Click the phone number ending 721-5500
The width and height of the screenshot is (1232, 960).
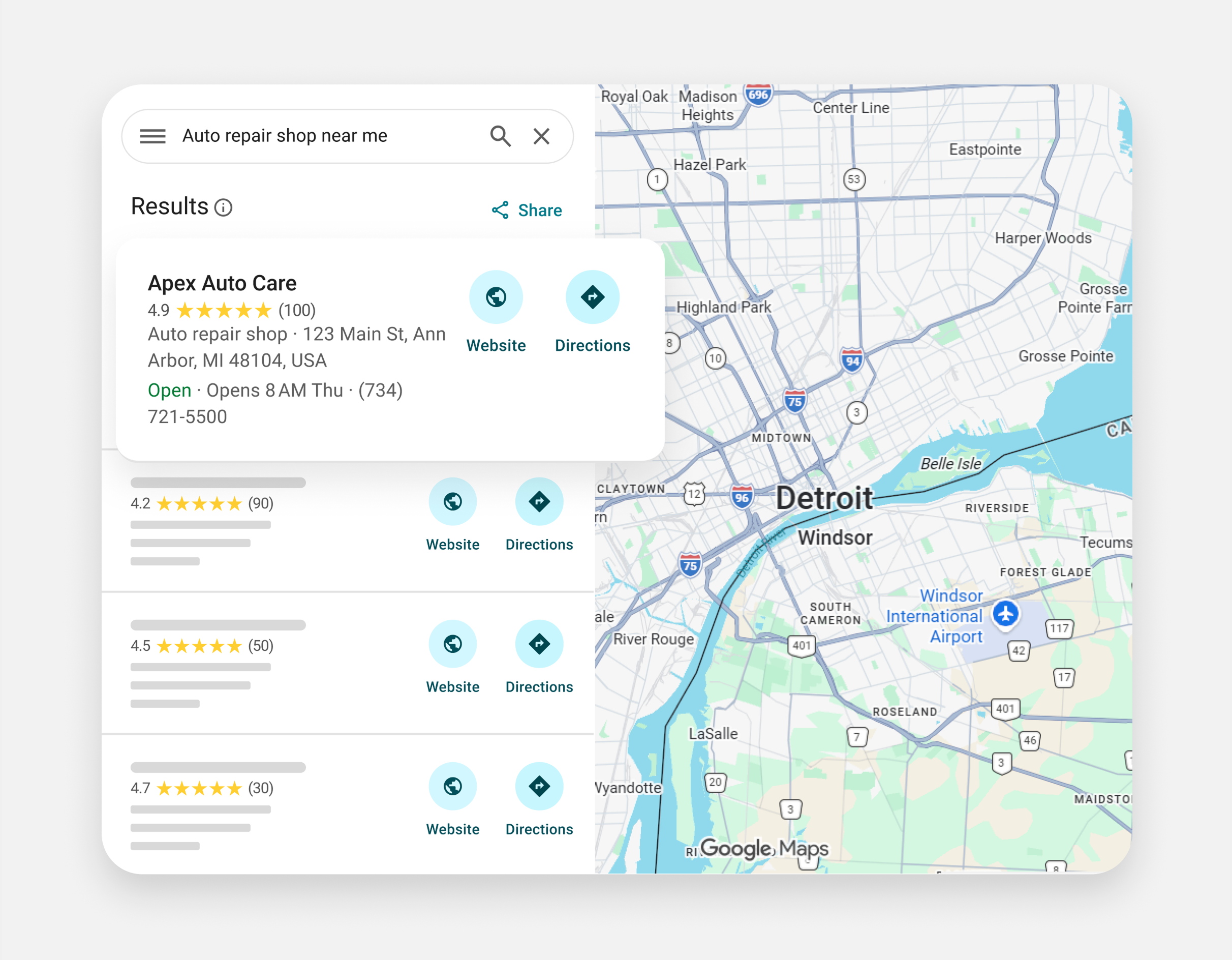coord(275,404)
